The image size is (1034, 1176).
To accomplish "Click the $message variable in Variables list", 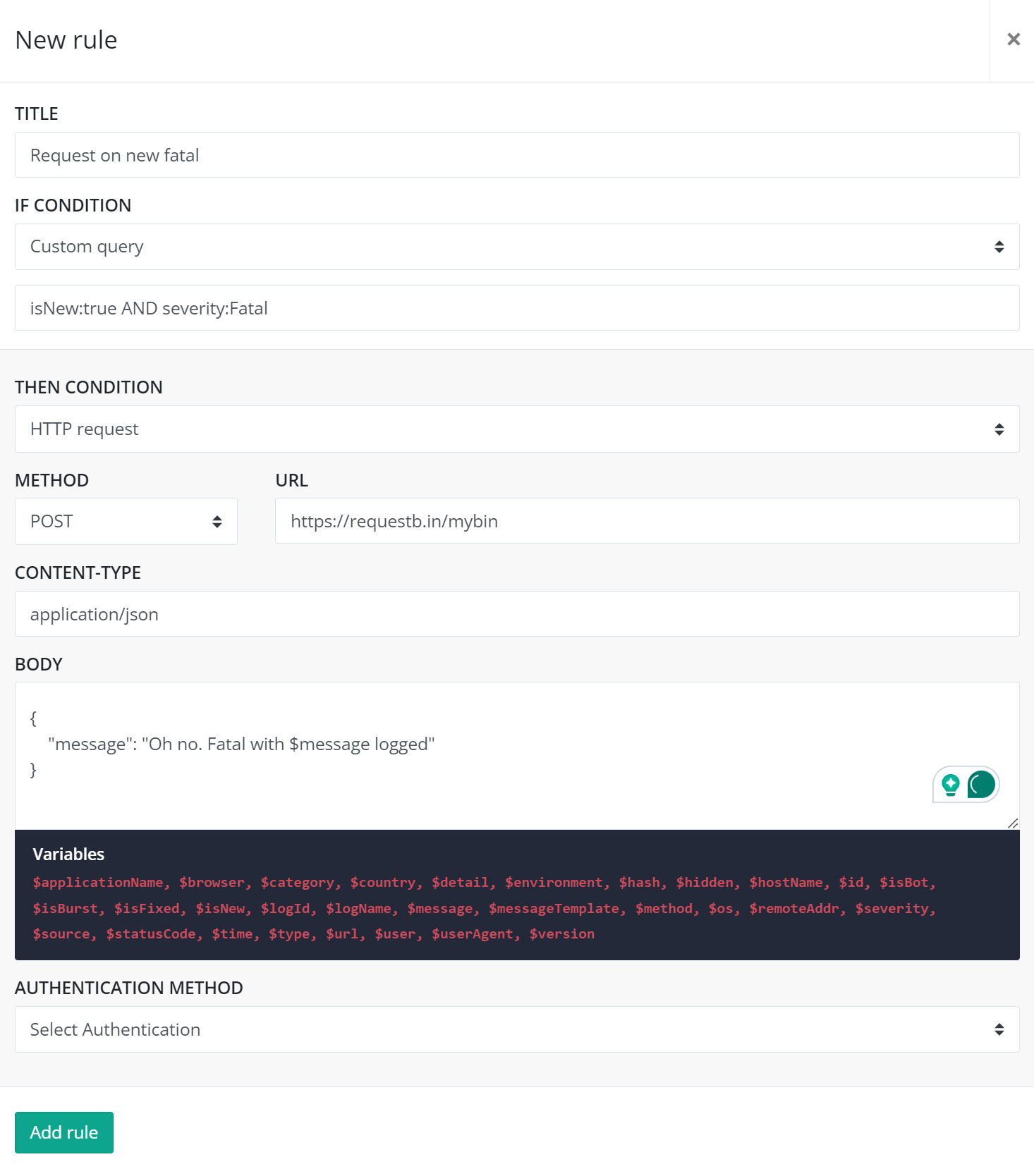I will pyautogui.click(x=439, y=909).
